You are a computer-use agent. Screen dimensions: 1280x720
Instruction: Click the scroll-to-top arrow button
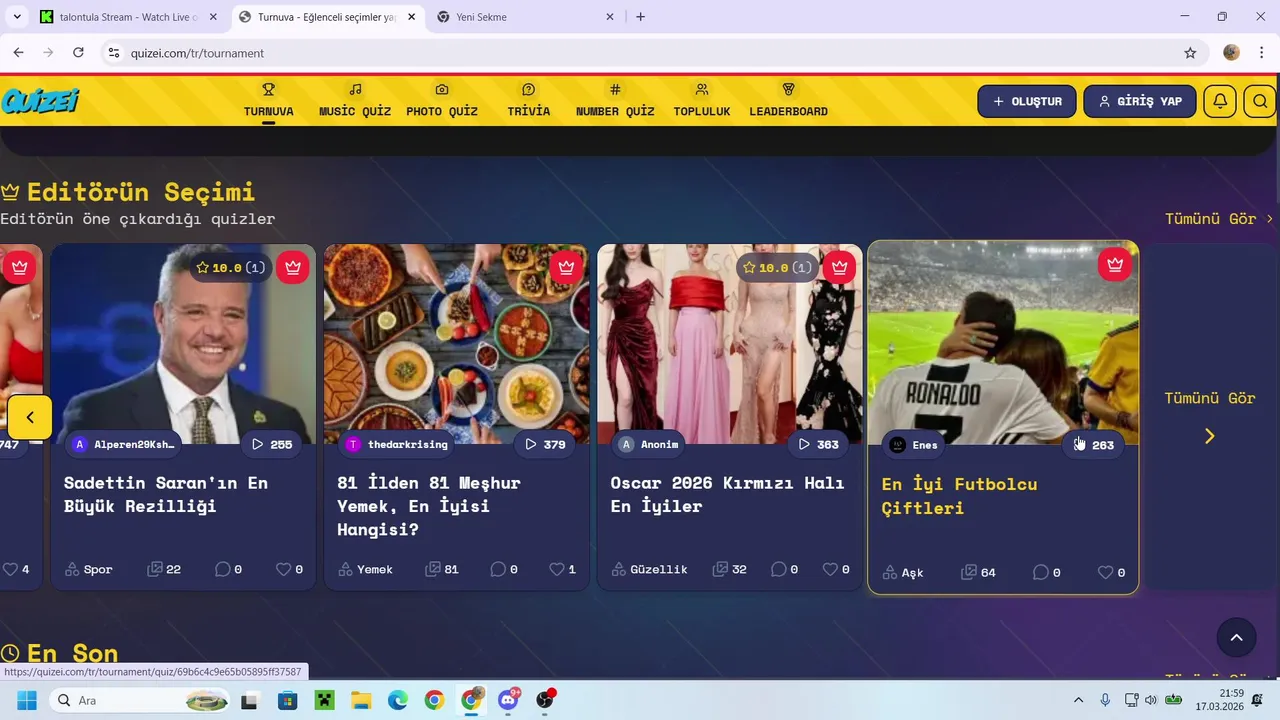(1236, 638)
